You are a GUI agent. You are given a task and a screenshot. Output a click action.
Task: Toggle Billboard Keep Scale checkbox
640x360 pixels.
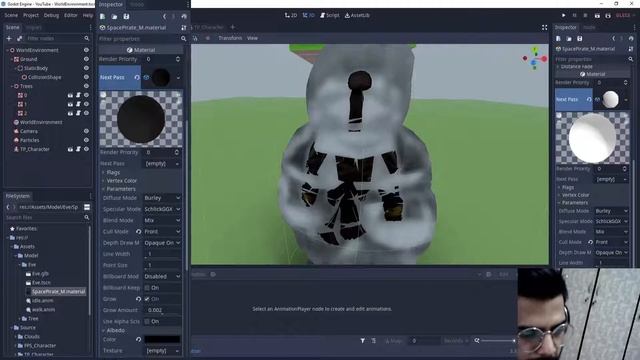147,288
